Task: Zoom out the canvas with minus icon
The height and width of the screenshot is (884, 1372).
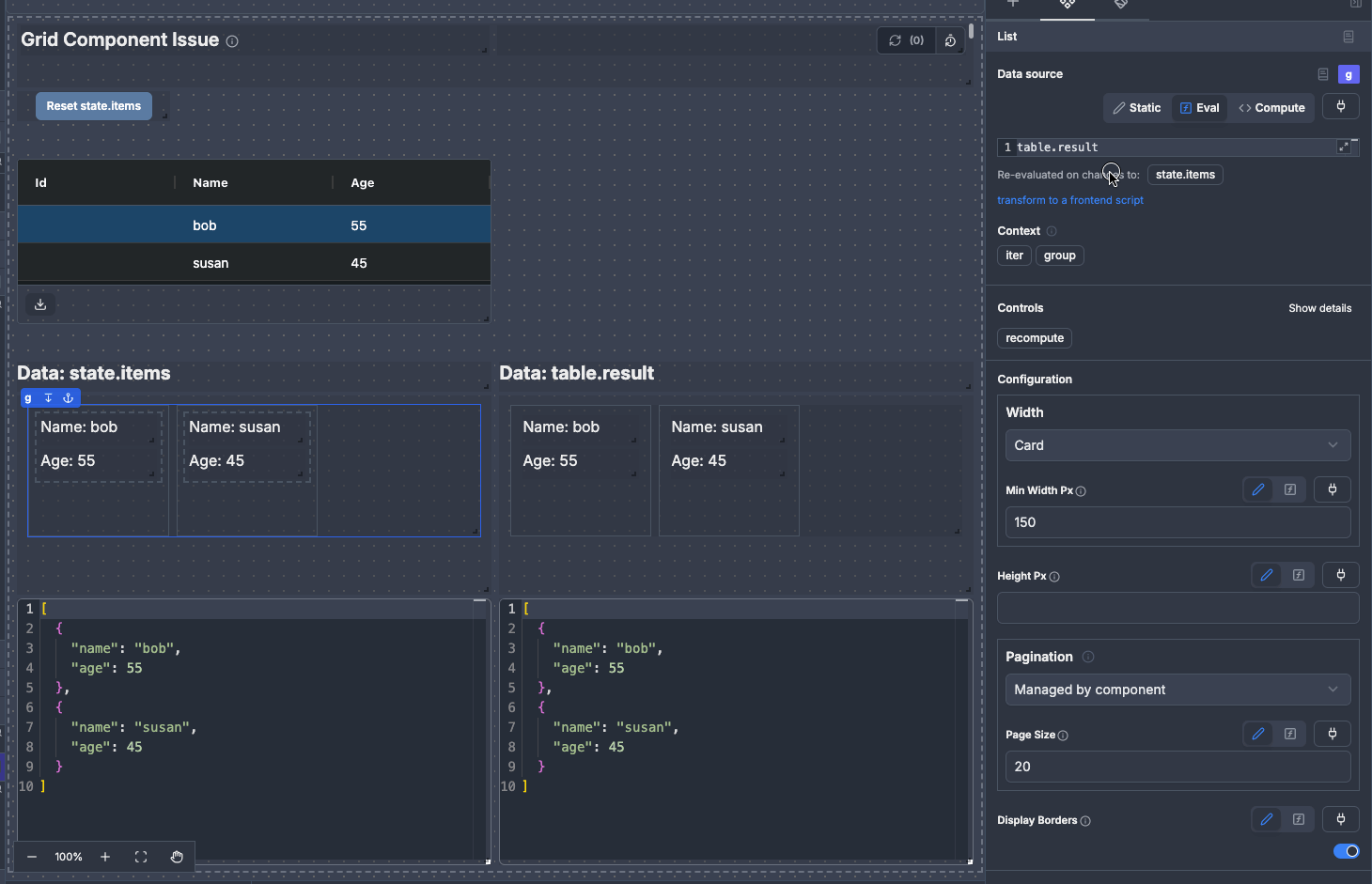Action: (32, 857)
